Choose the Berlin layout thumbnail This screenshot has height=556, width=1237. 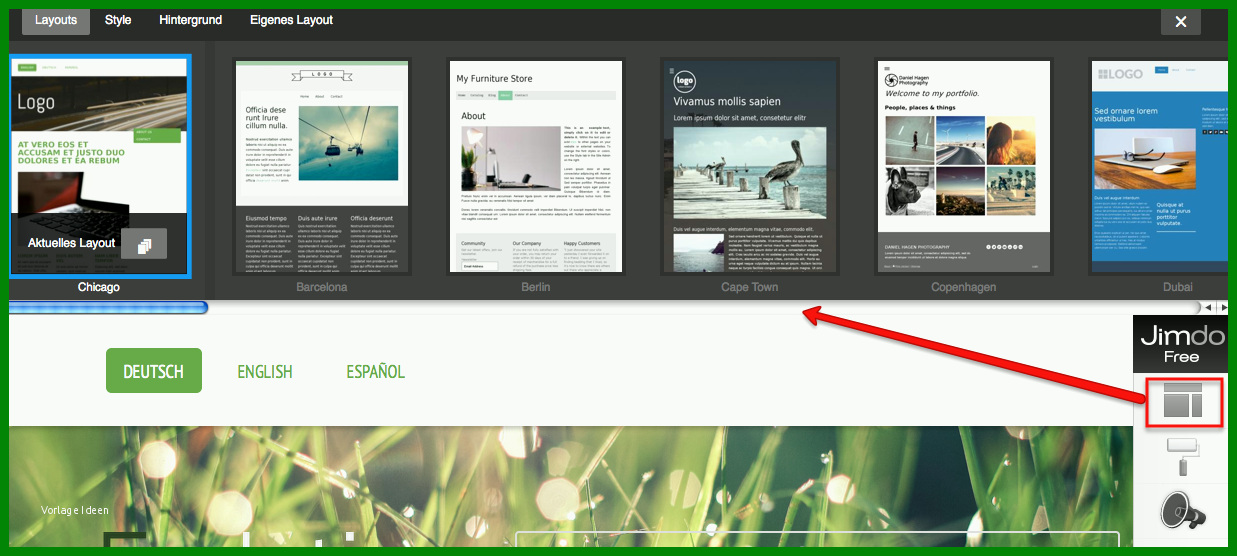[535, 166]
